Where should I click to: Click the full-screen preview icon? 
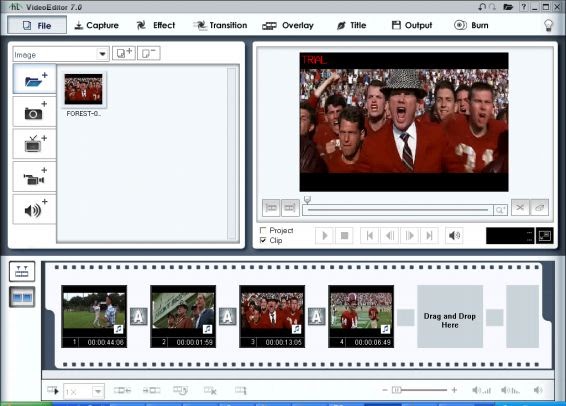[x=544, y=236]
